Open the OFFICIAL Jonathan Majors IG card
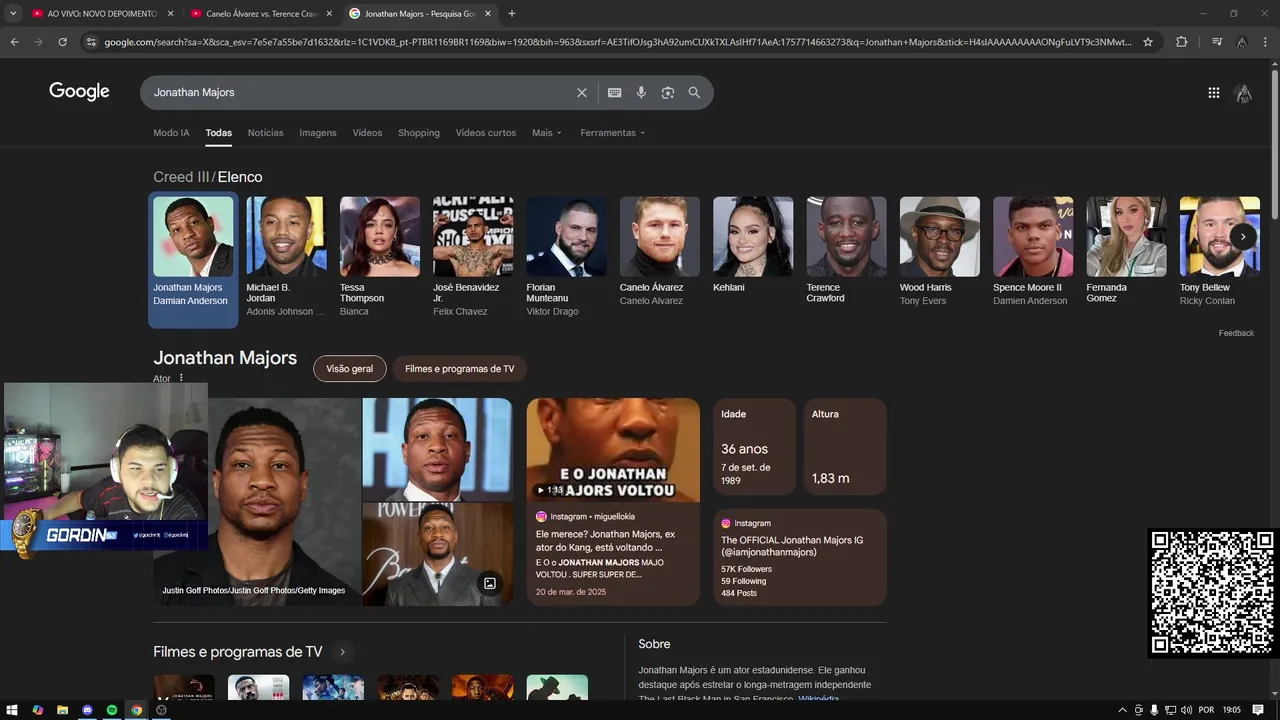Screen dimensions: 1280x720 (x=799, y=557)
